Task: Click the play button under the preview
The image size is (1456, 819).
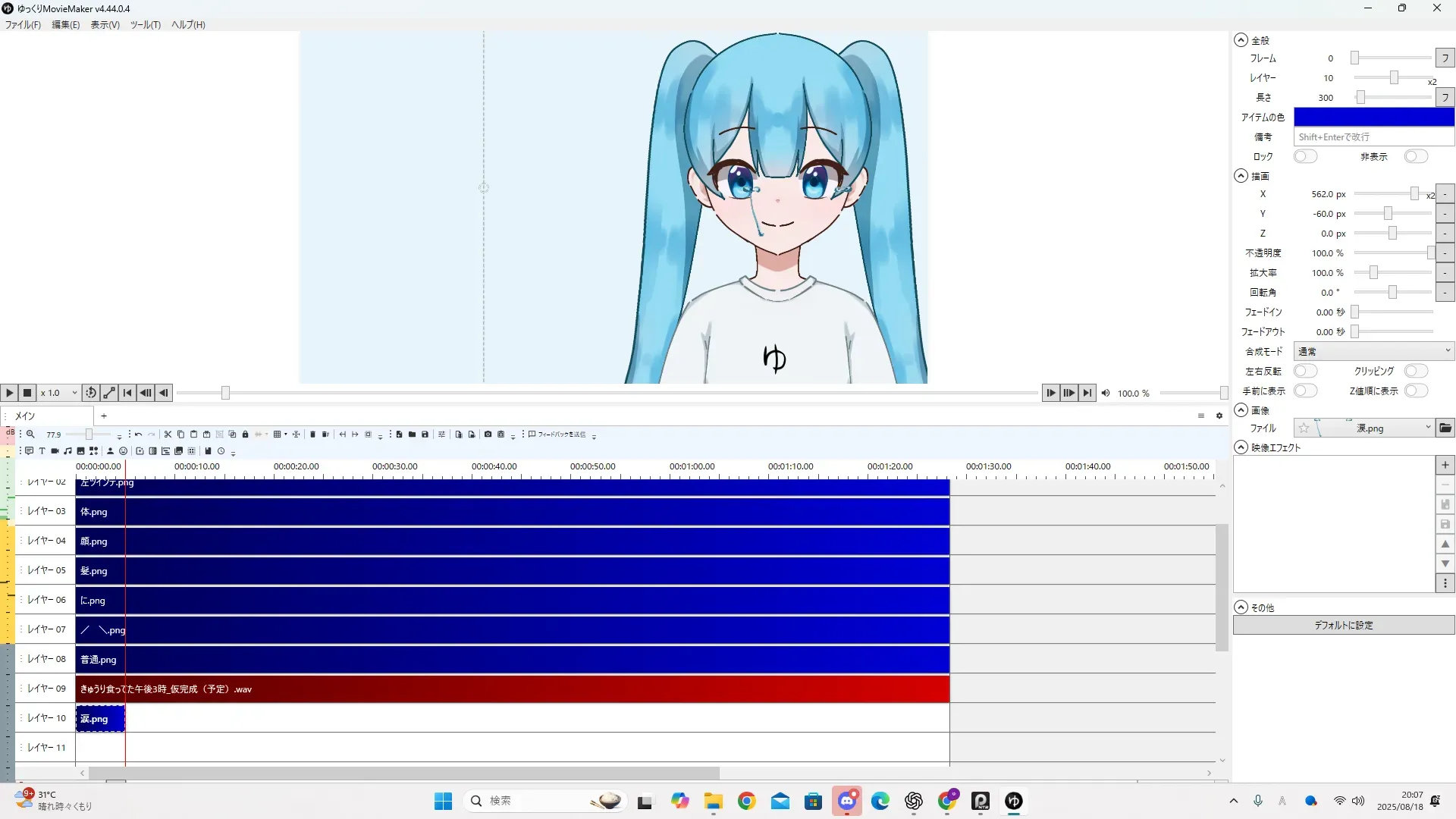Action: [9, 393]
